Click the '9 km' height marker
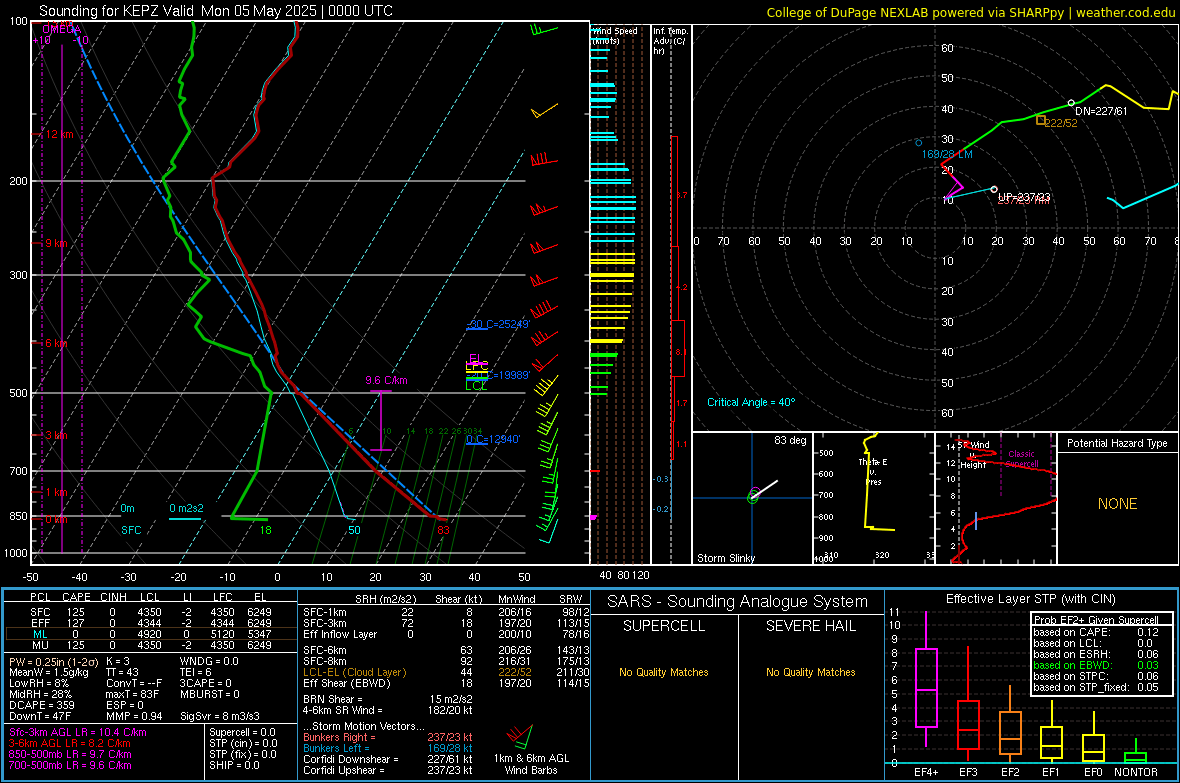Image resolution: width=1180 pixels, height=783 pixels. pos(56,243)
